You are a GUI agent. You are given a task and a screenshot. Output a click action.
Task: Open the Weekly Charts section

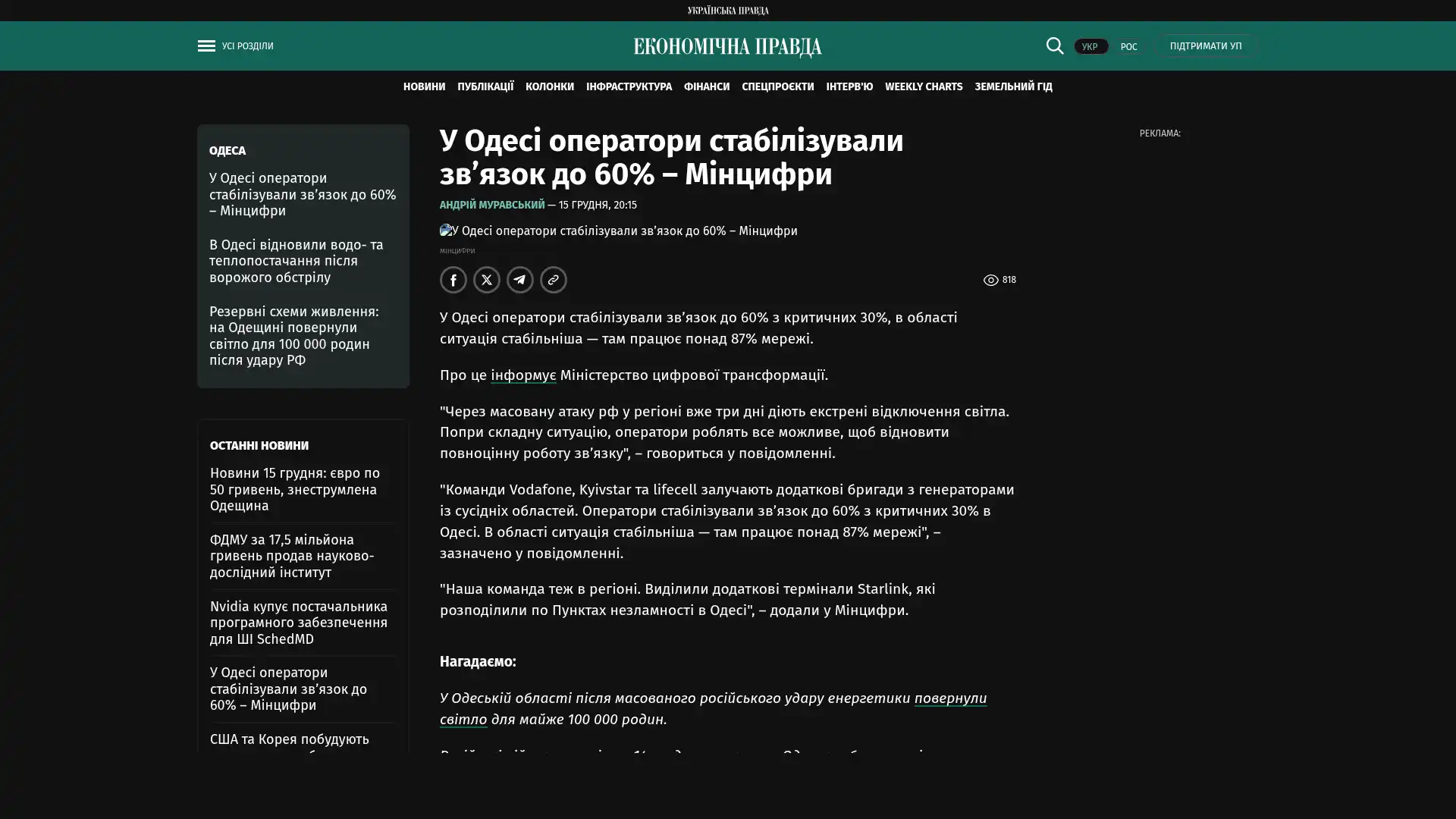point(923,86)
